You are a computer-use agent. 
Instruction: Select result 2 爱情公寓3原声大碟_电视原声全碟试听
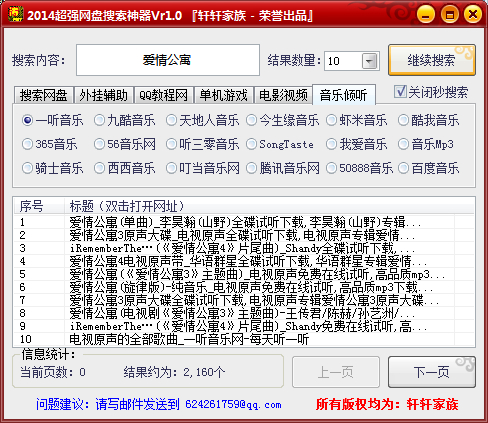coord(244,235)
